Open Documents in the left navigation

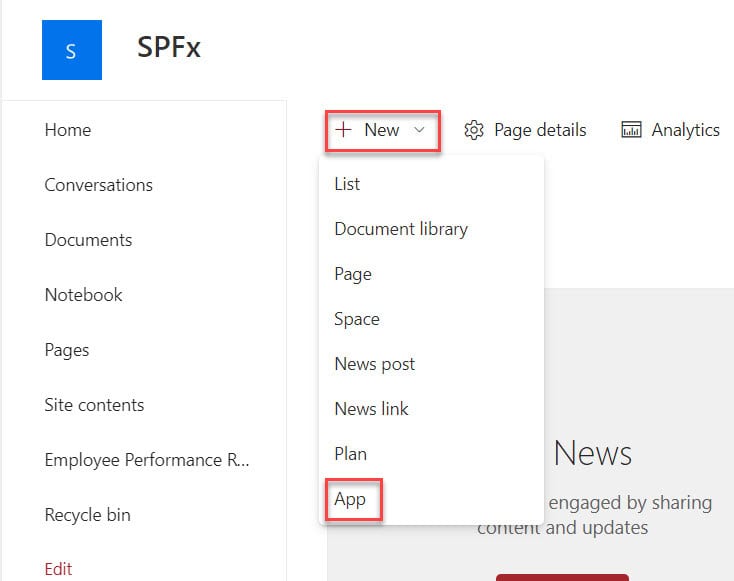pos(88,240)
